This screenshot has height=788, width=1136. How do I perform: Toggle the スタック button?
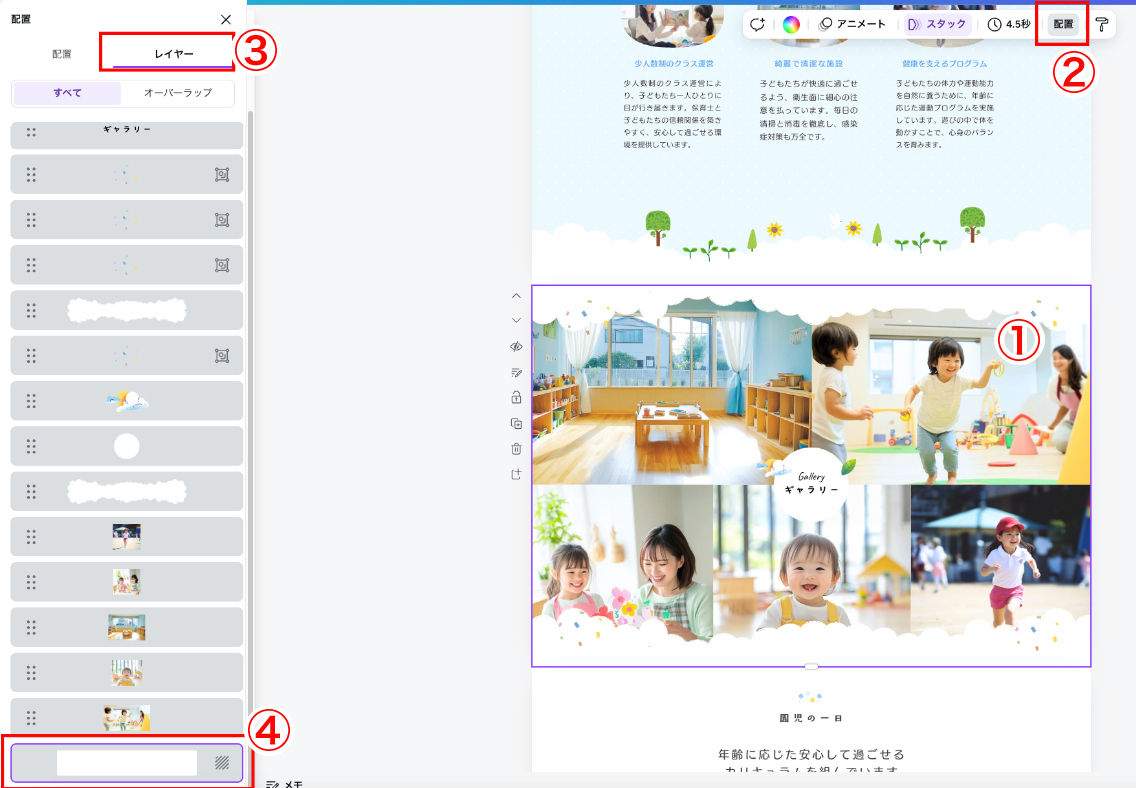[x=937, y=24]
